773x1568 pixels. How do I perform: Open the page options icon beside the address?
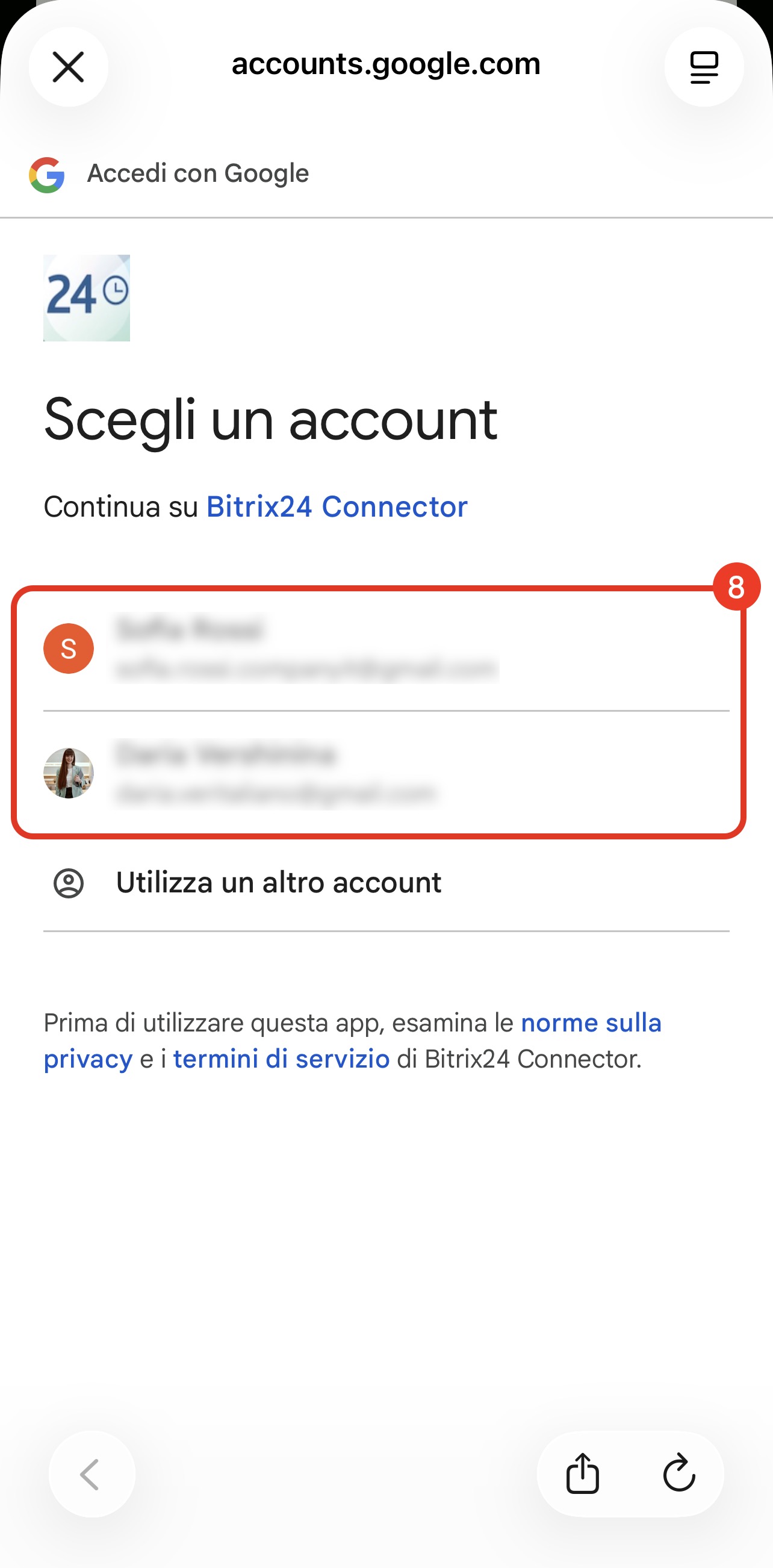coord(704,66)
